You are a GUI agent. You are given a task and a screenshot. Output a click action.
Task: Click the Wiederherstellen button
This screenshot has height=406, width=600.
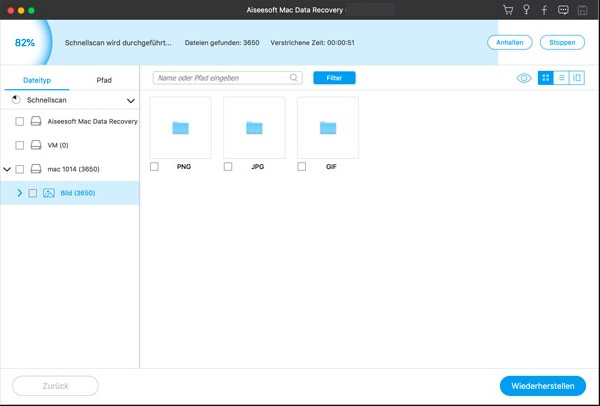(x=542, y=386)
